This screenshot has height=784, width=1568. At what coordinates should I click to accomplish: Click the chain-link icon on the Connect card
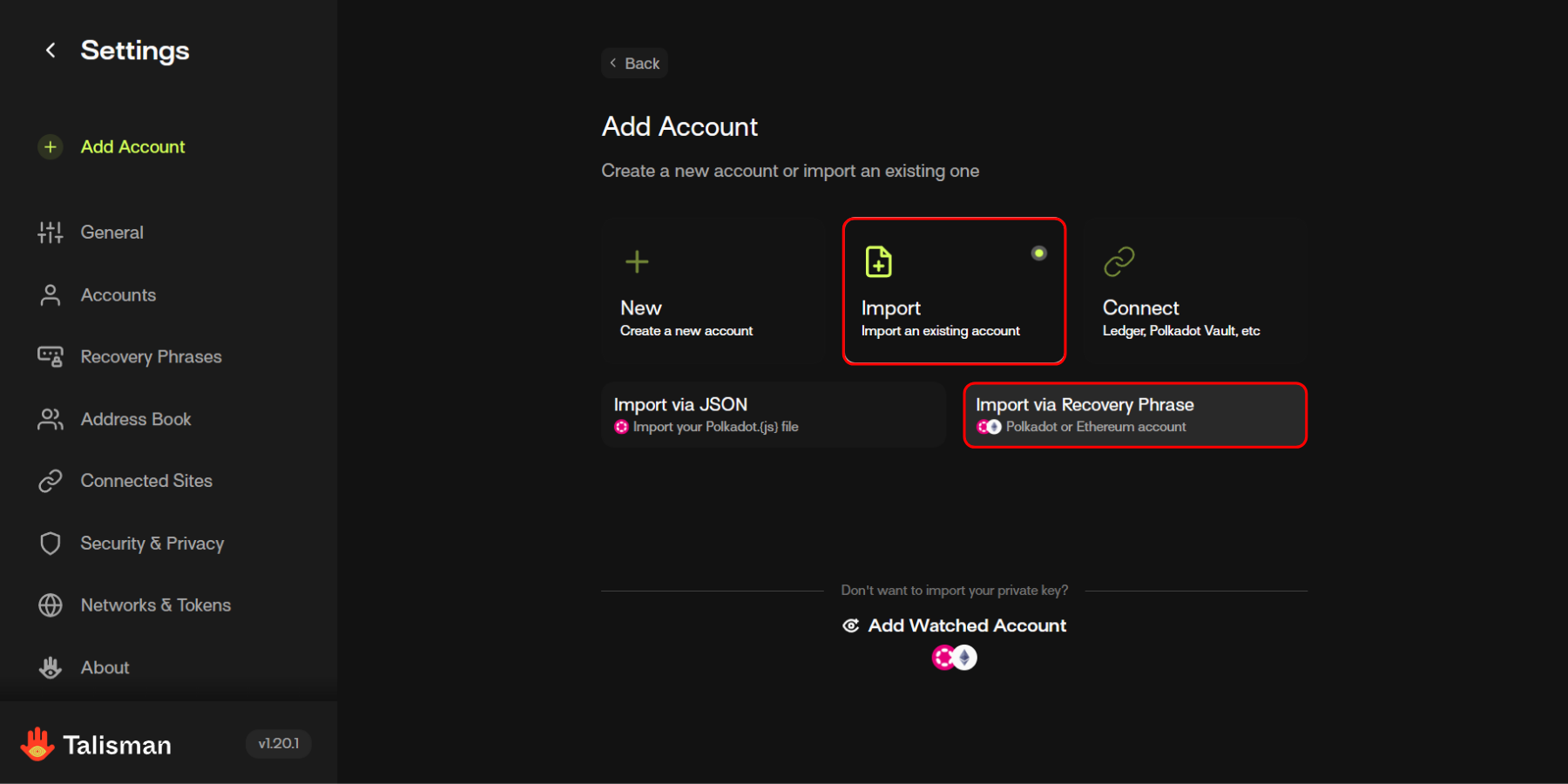(x=1119, y=261)
